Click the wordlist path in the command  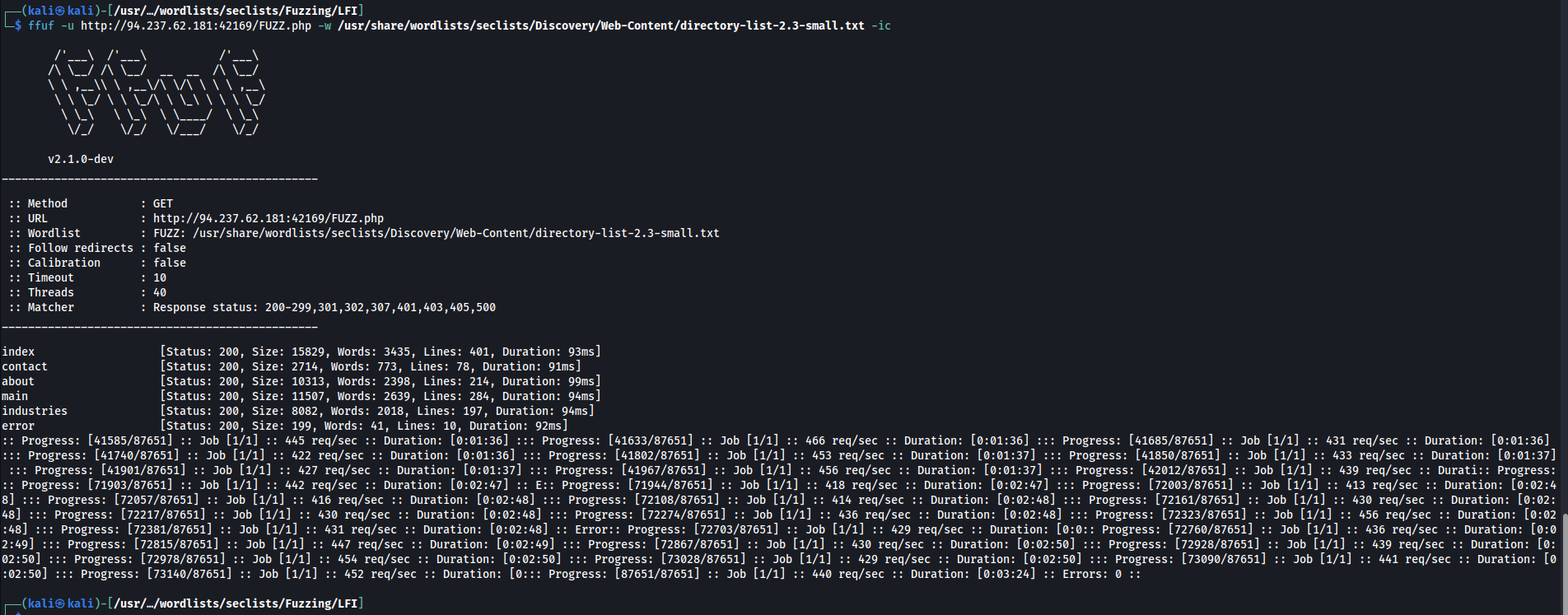pos(600,26)
